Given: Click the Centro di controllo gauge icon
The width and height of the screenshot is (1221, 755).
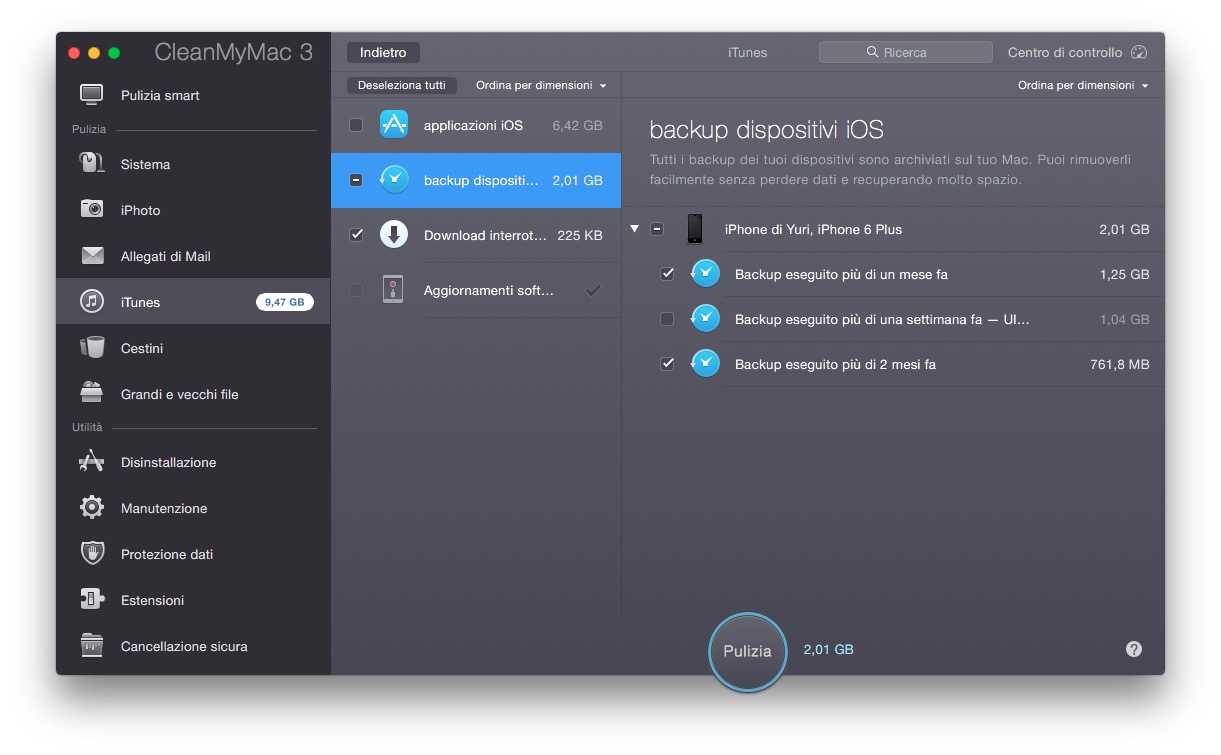Looking at the screenshot, I should click(1139, 52).
